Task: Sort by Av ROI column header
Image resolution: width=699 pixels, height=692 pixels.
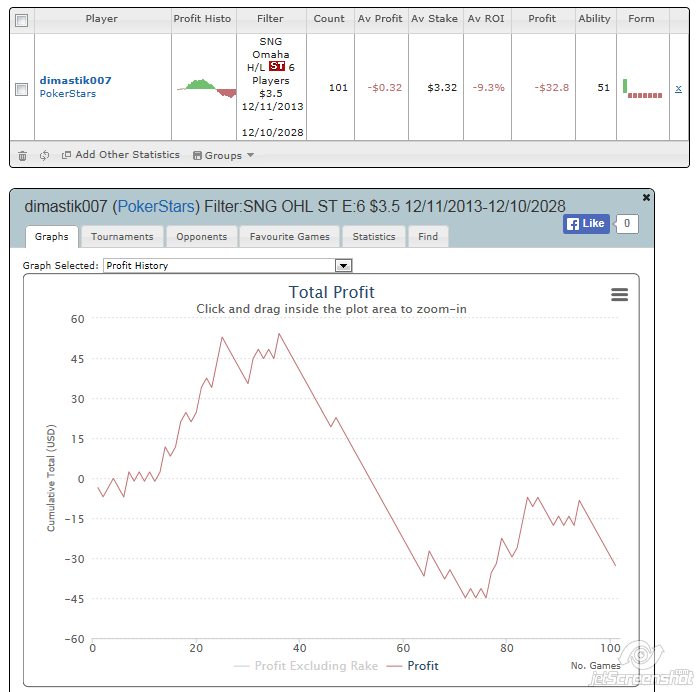Action: click(486, 19)
